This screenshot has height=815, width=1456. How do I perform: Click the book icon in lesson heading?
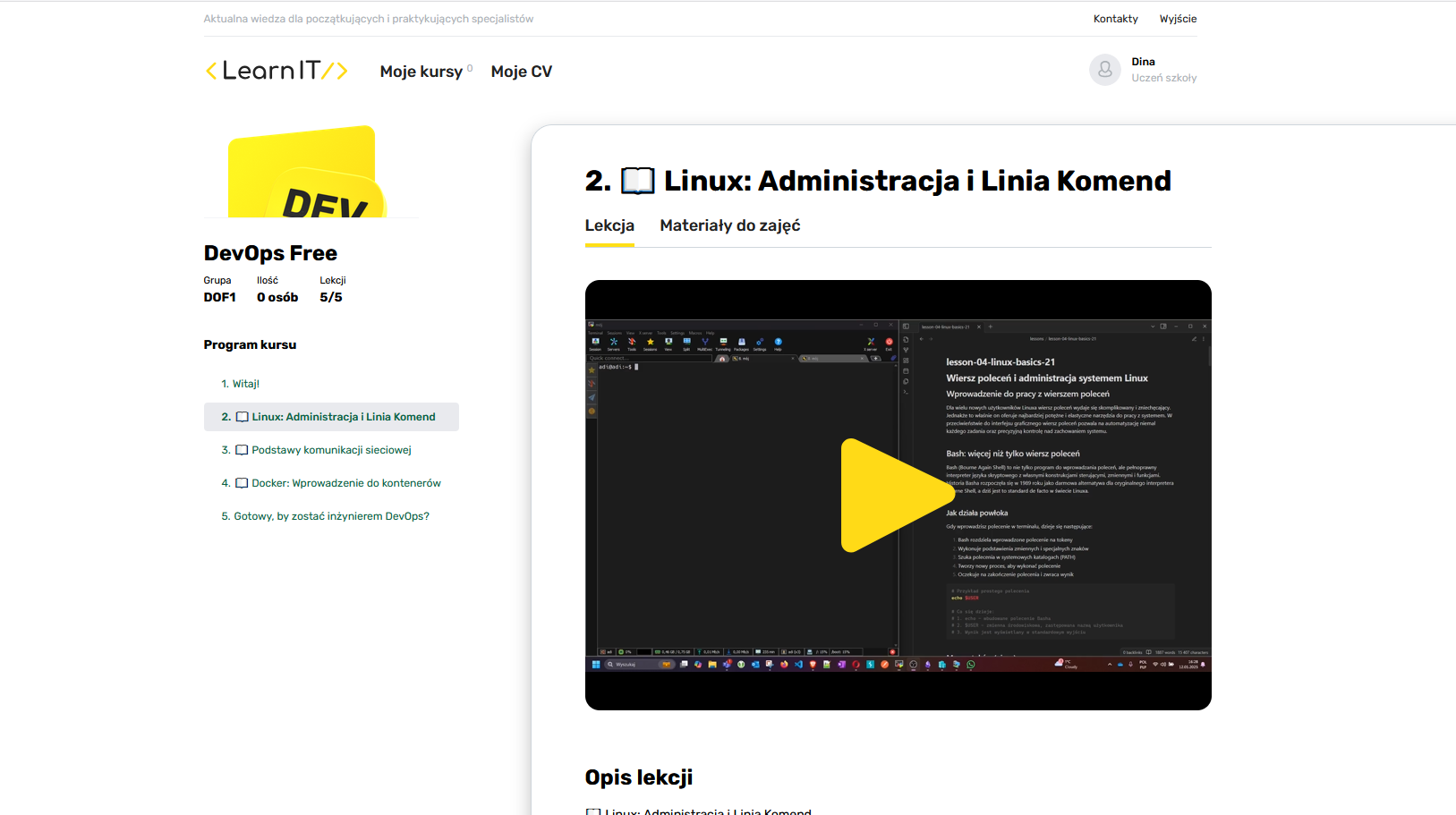(637, 181)
